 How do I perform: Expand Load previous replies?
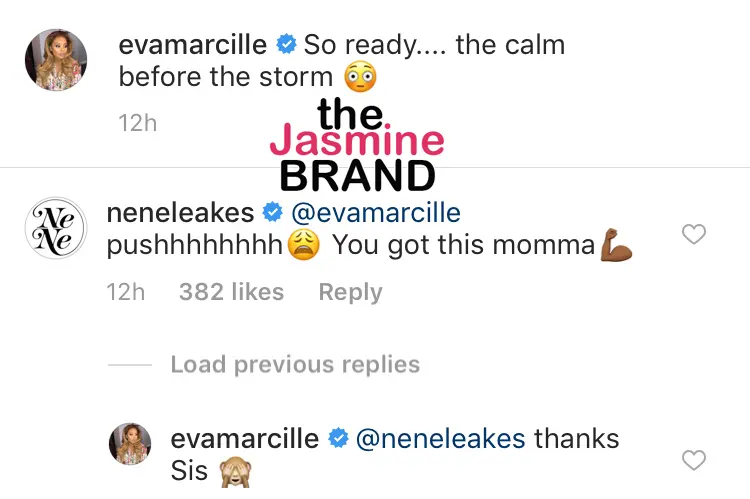click(294, 365)
